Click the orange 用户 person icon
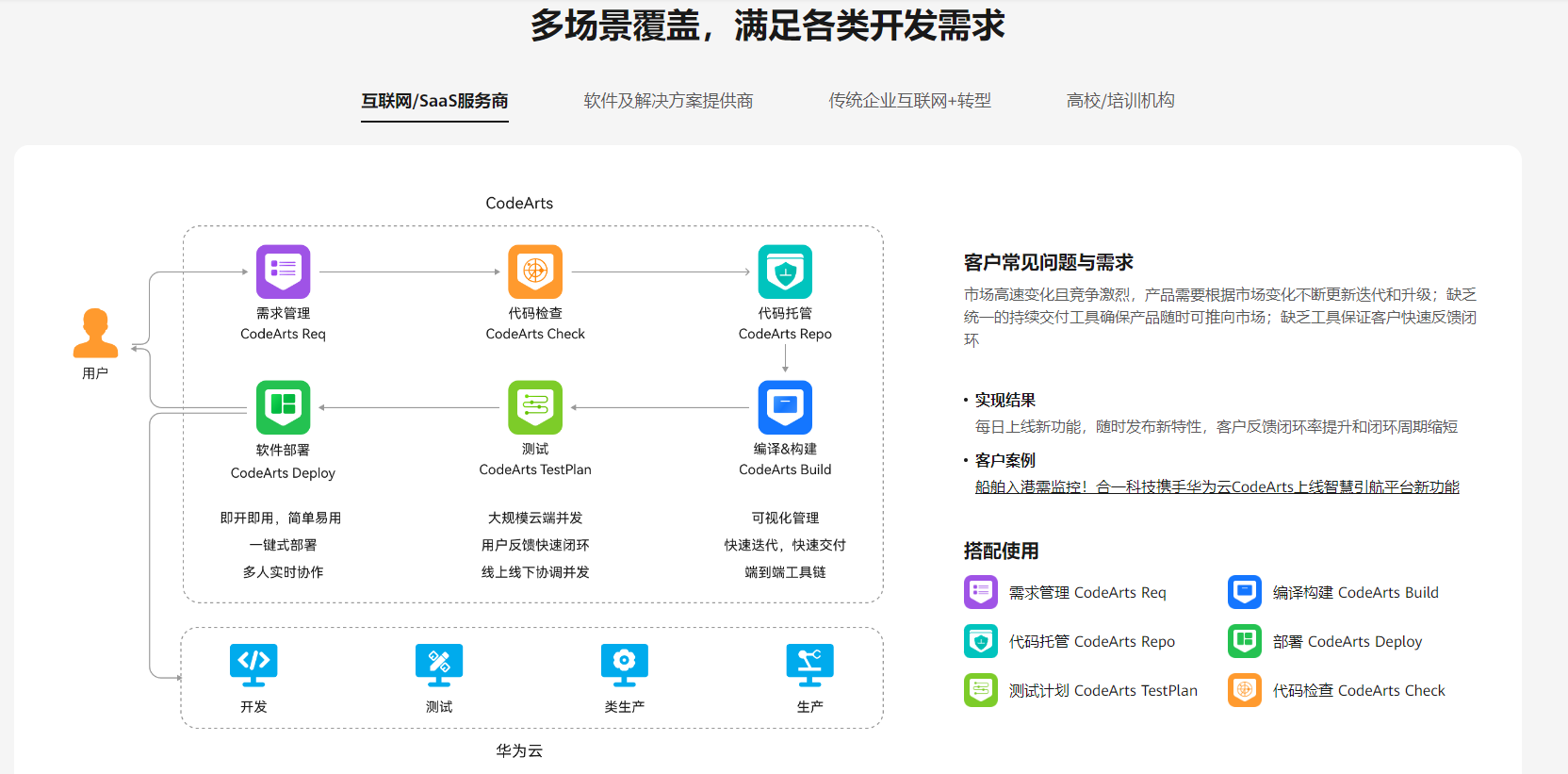The height and width of the screenshot is (774, 1568). click(x=96, y=333)
